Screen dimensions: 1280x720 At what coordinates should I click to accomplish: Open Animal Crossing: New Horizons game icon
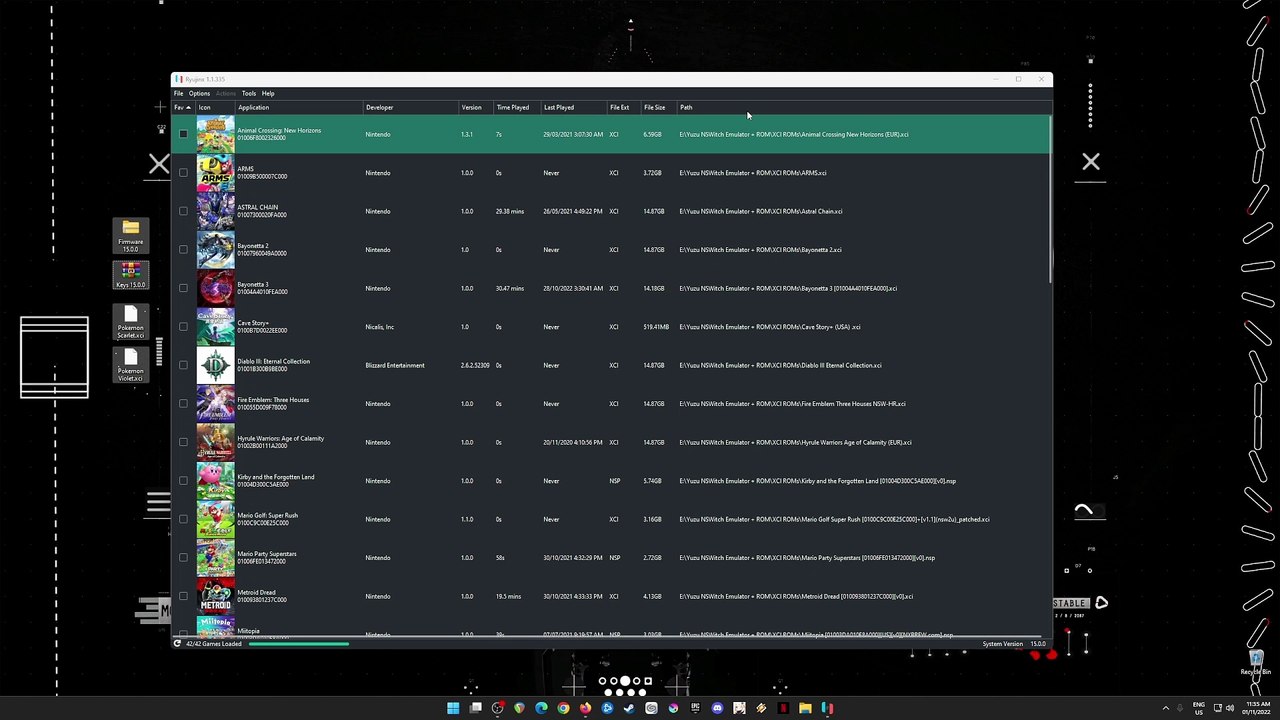point(215,134)
